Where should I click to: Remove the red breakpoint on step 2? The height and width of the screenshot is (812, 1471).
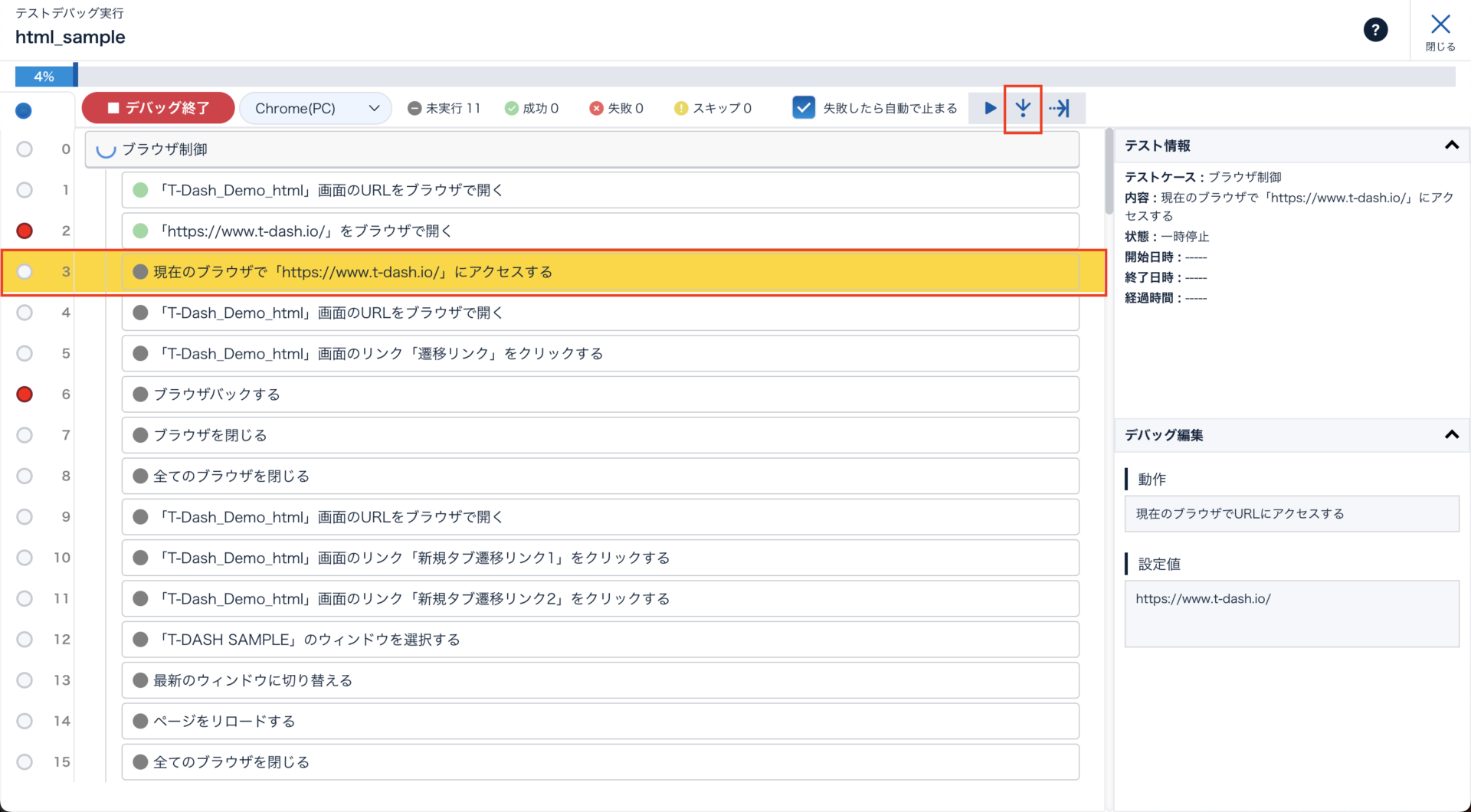pos(25,231)
